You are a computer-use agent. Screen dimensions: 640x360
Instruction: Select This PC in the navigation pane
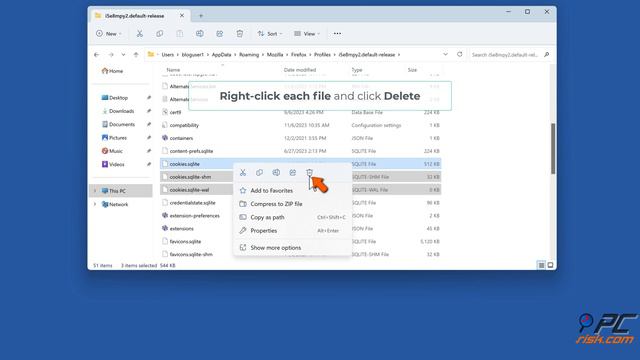click(117, 191)
